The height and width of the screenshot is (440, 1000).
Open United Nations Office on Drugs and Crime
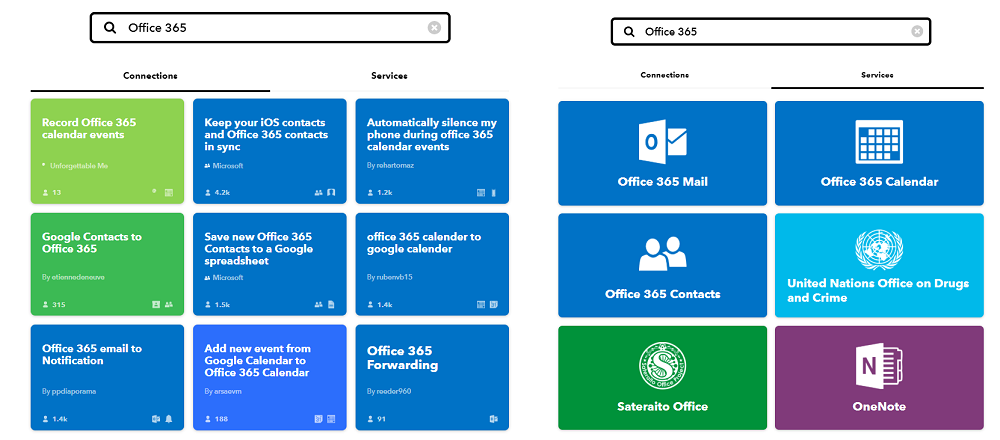(x=879, y=265)
